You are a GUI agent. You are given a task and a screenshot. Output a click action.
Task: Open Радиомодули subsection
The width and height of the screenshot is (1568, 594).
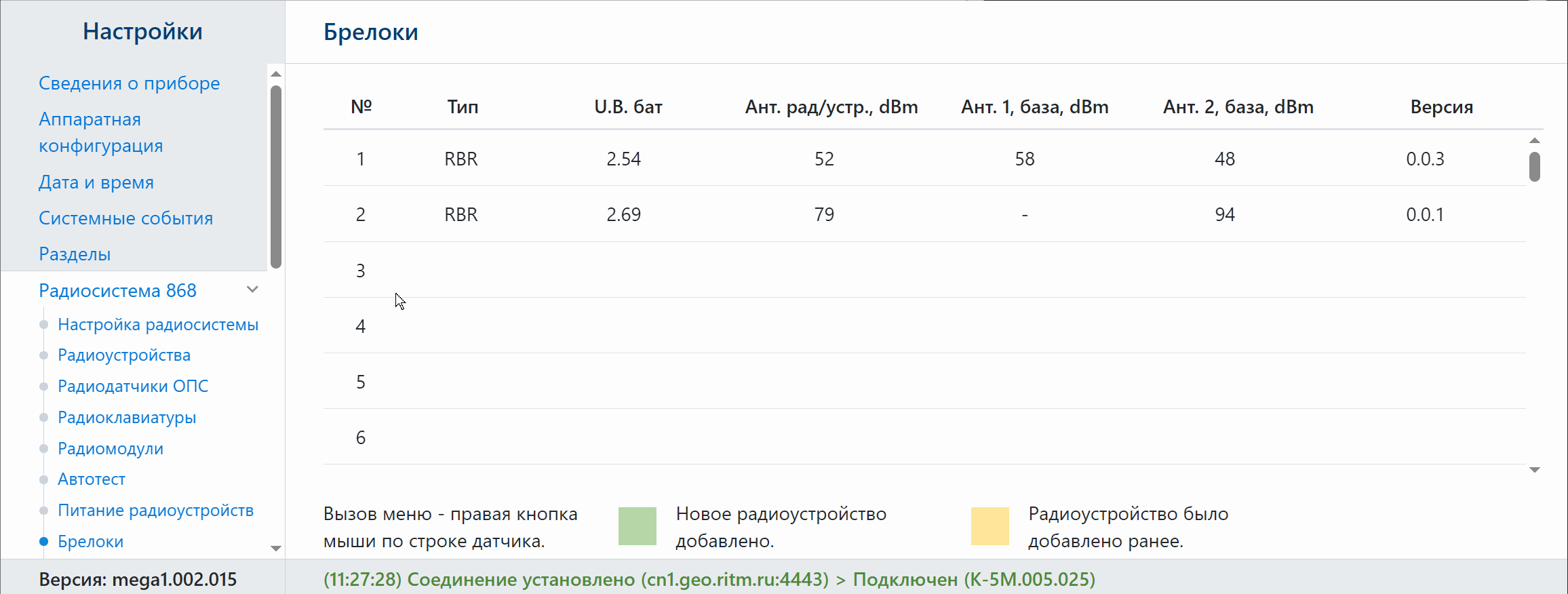click(111, 449)
